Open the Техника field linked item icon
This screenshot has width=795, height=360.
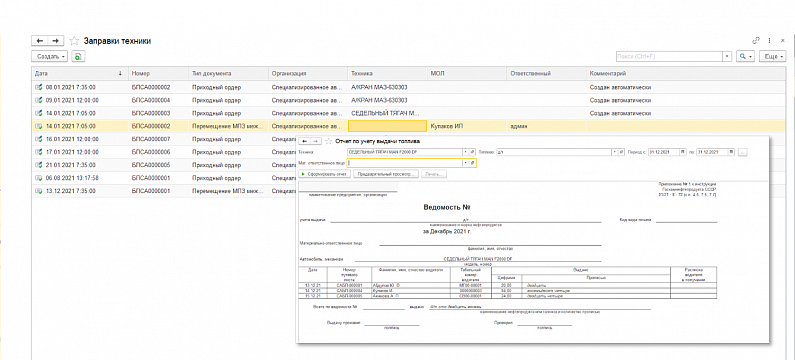coord(473,152)
